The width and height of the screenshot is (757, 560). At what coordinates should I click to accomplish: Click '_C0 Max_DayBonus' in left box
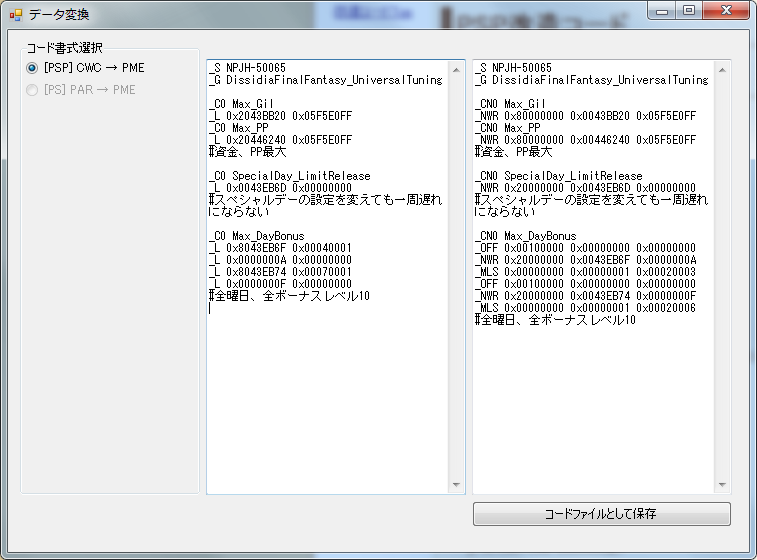click(x=257, y=236)
